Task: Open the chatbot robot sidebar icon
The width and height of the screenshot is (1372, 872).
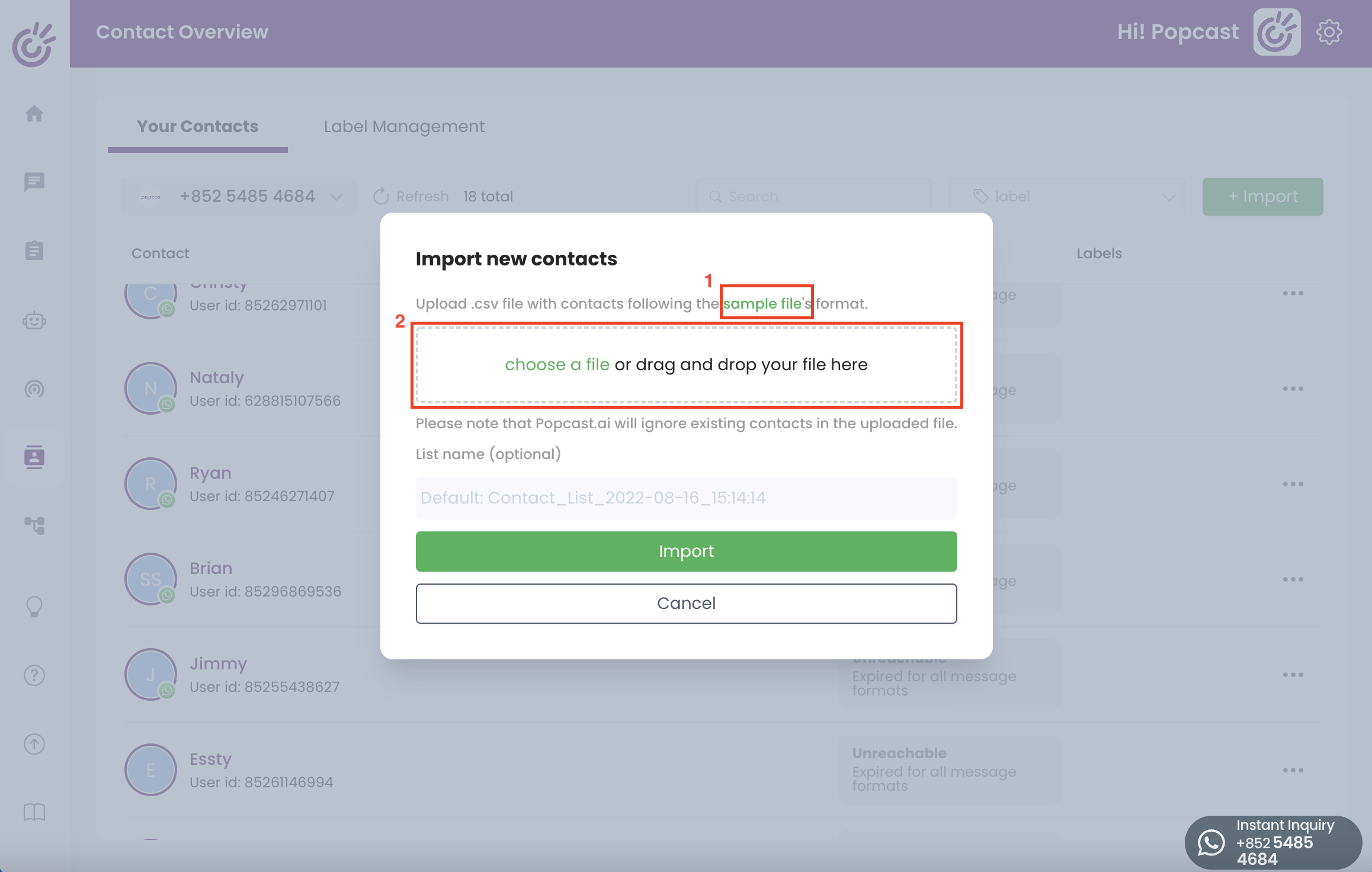Action: 34,320
